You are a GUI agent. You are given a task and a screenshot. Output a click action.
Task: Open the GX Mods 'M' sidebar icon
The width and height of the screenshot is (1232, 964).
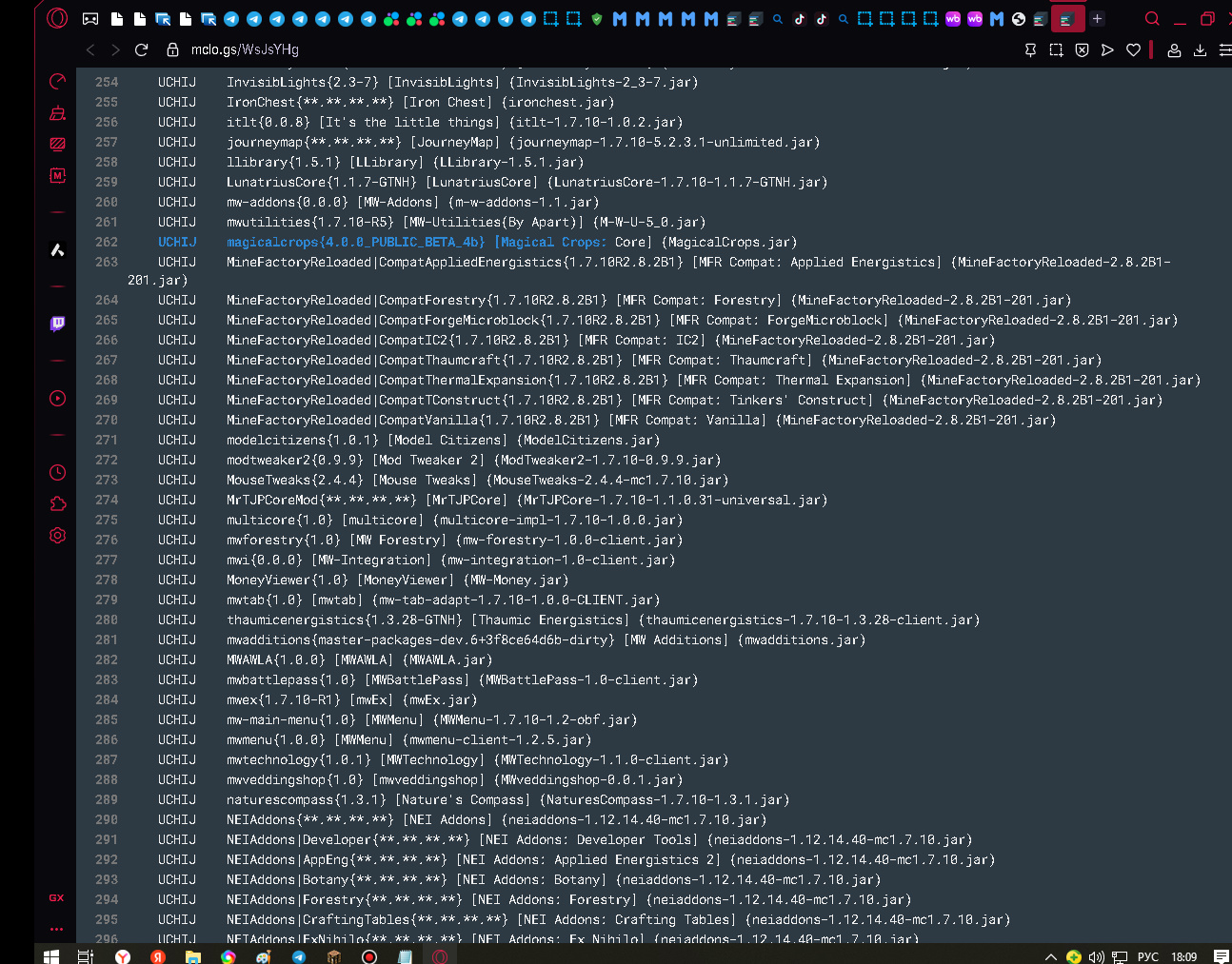[57, 175]
